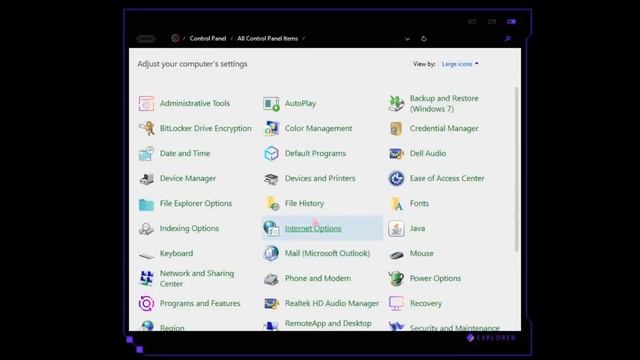Open the File History link

304,203
